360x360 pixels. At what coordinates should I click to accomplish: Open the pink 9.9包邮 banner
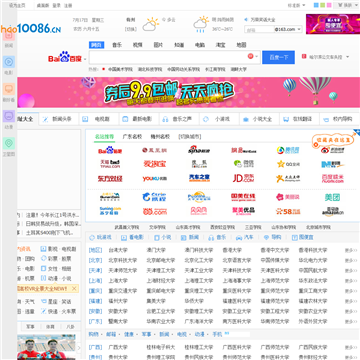tap(189, 92)
